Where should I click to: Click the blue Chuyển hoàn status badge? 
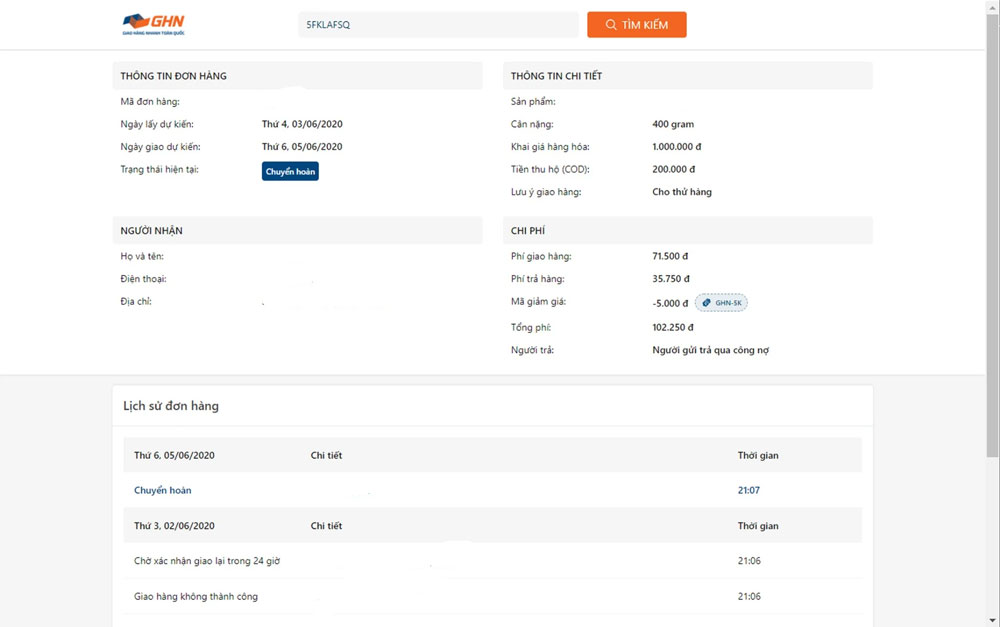coord(290,171)
